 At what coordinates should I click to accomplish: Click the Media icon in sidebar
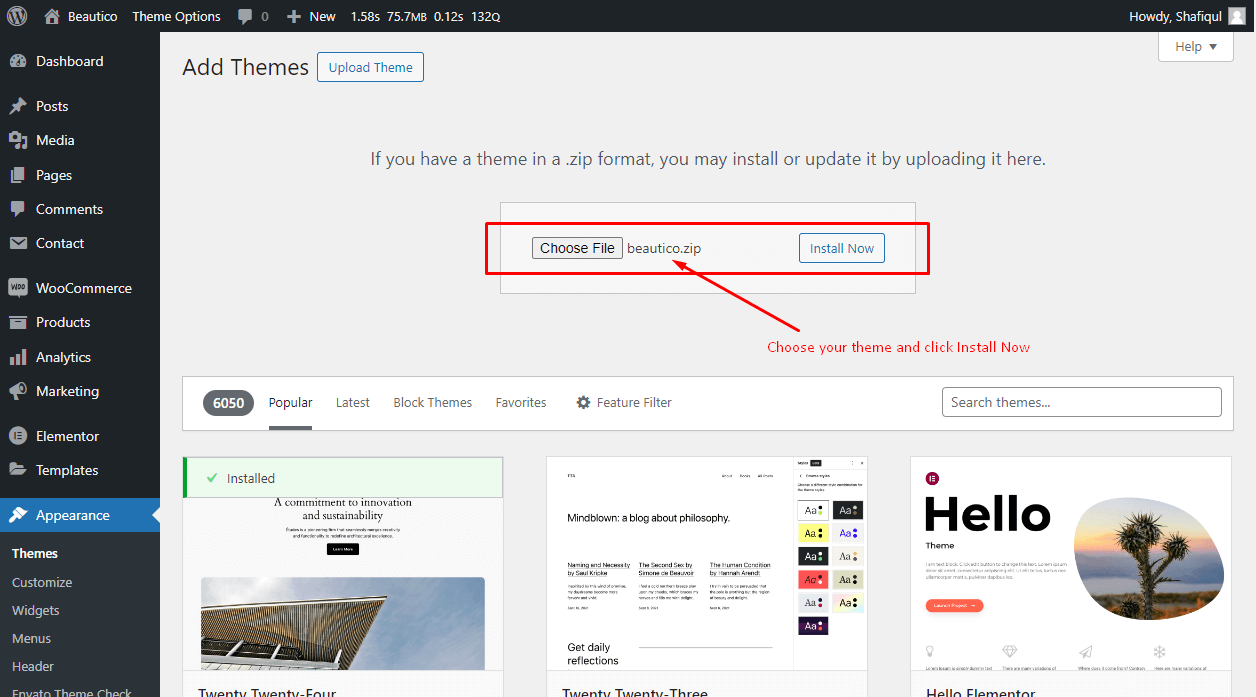[x=18, y=140]
